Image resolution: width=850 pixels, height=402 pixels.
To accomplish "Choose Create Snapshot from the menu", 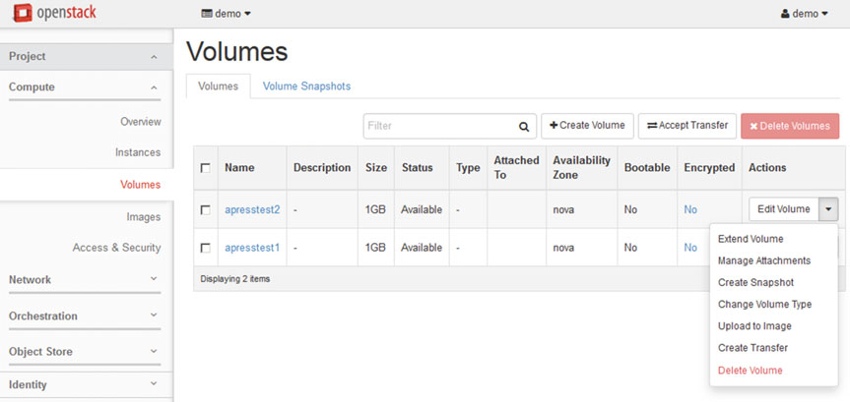I will pos(756,282).
